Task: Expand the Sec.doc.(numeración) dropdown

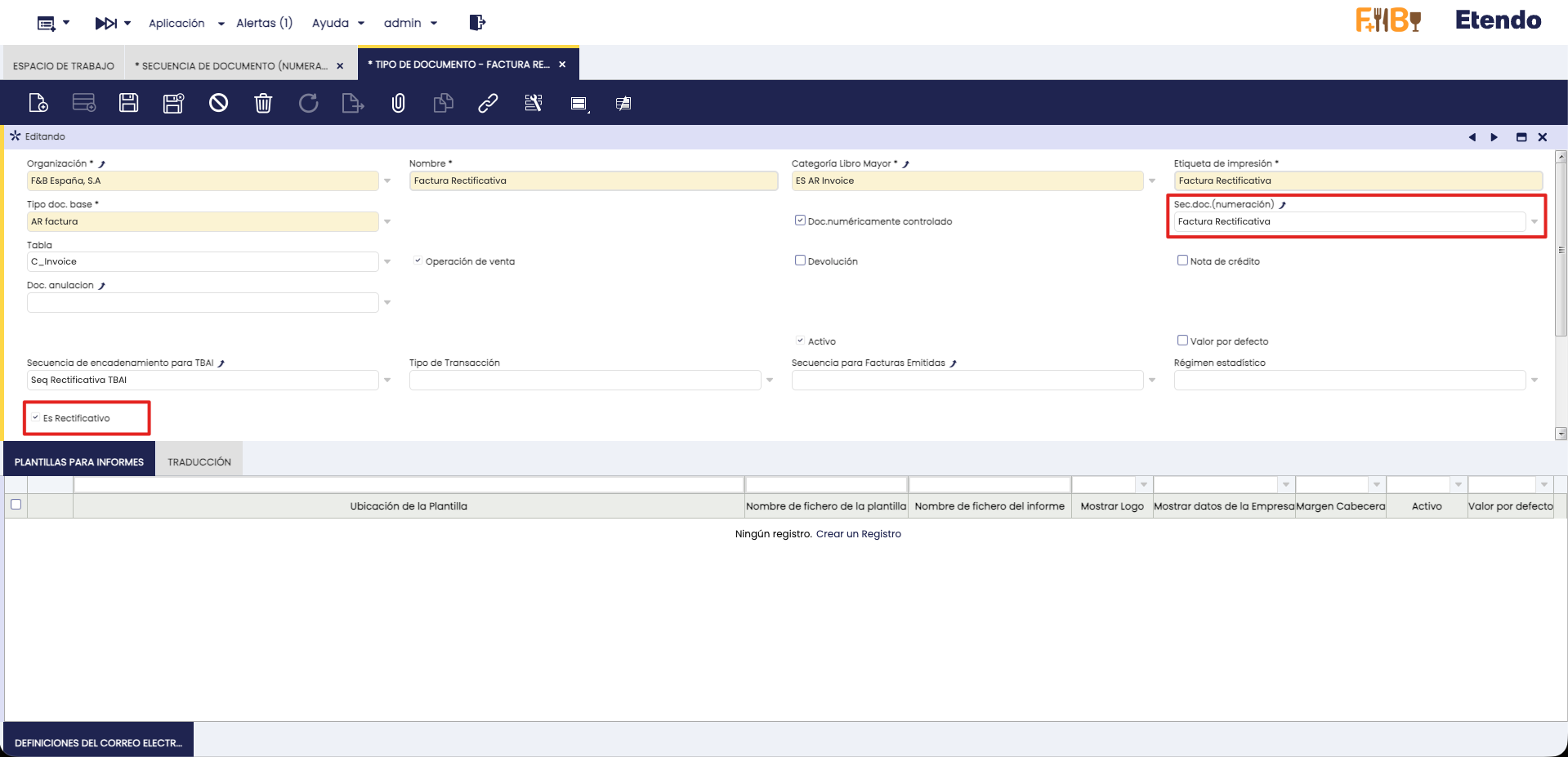Action: click(x=1534, y=221)
